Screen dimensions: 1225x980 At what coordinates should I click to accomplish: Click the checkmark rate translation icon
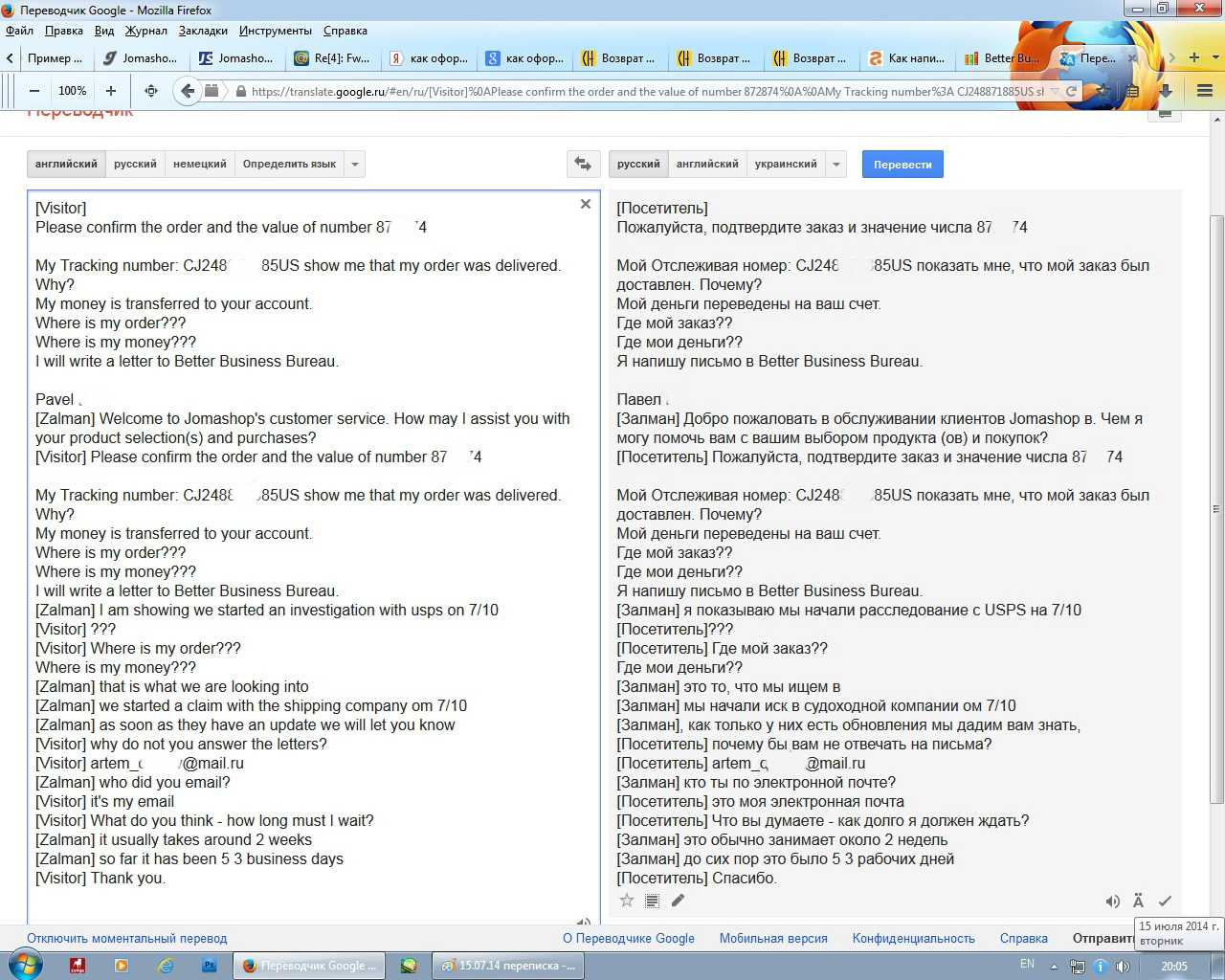click(x=1165, y=902)
